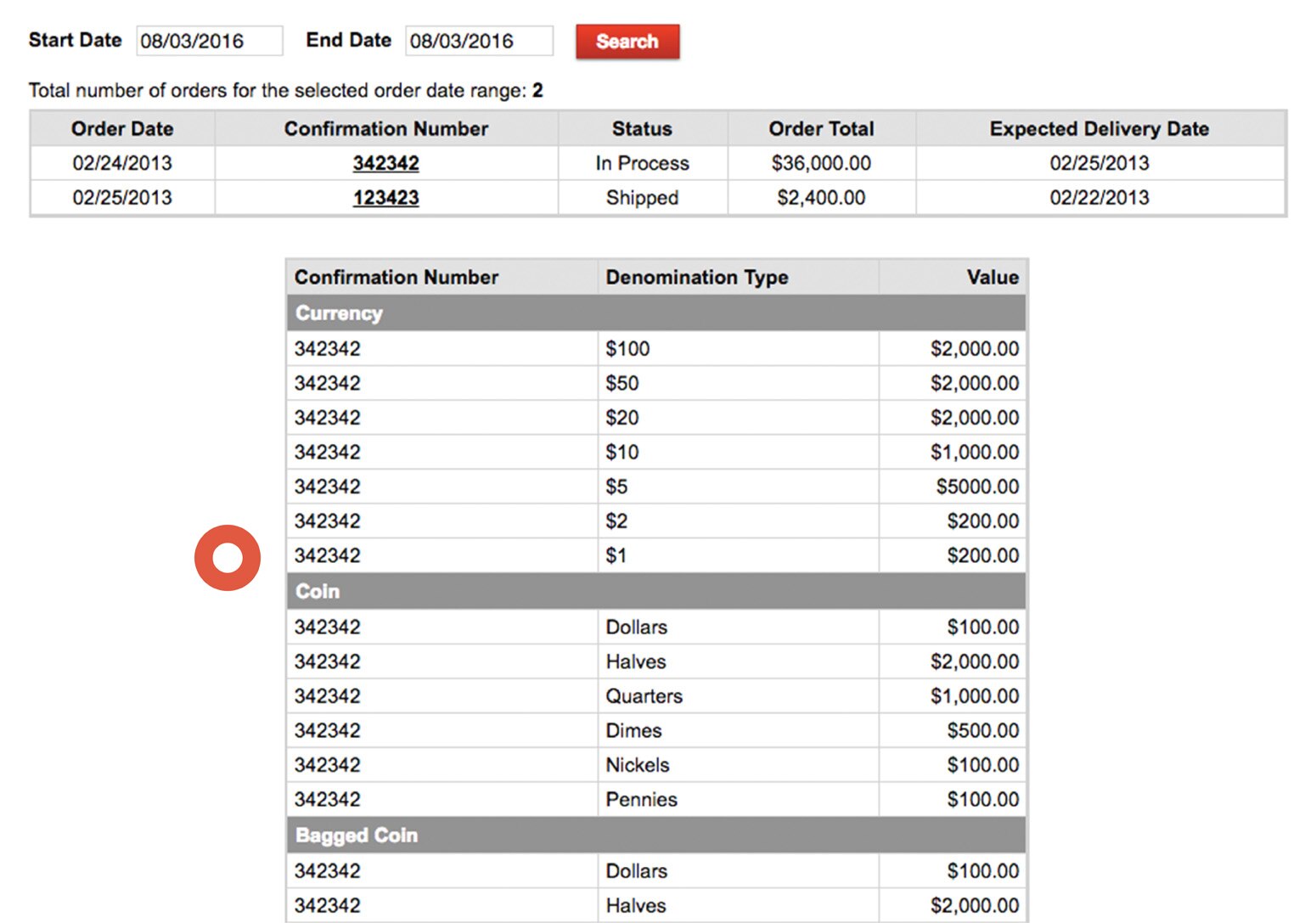Click the red Search button
This screenshot has height=923, width=1316.
click(627, 41)
